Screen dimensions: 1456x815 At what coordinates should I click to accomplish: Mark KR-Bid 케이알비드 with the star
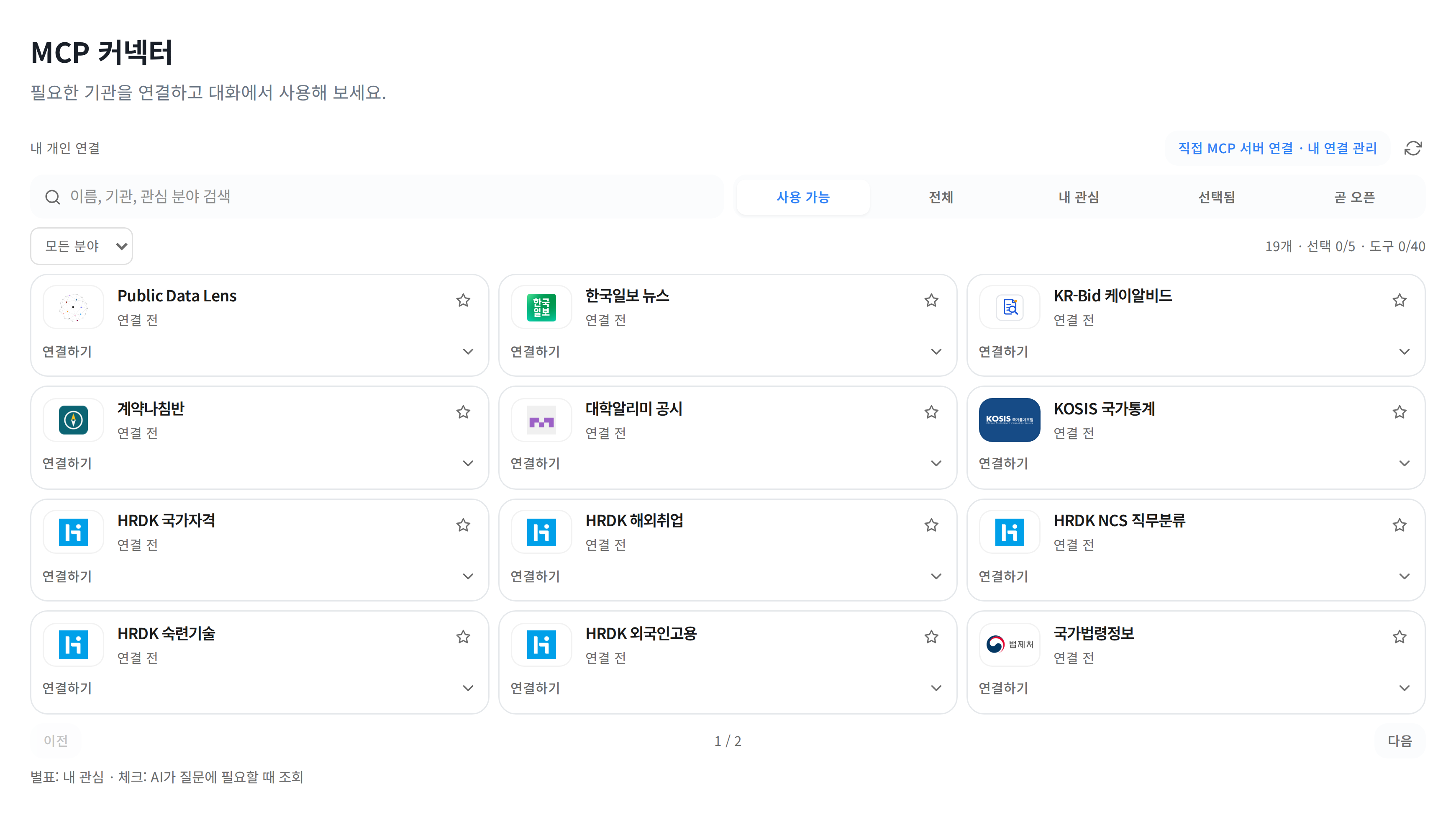(1399, 300)
